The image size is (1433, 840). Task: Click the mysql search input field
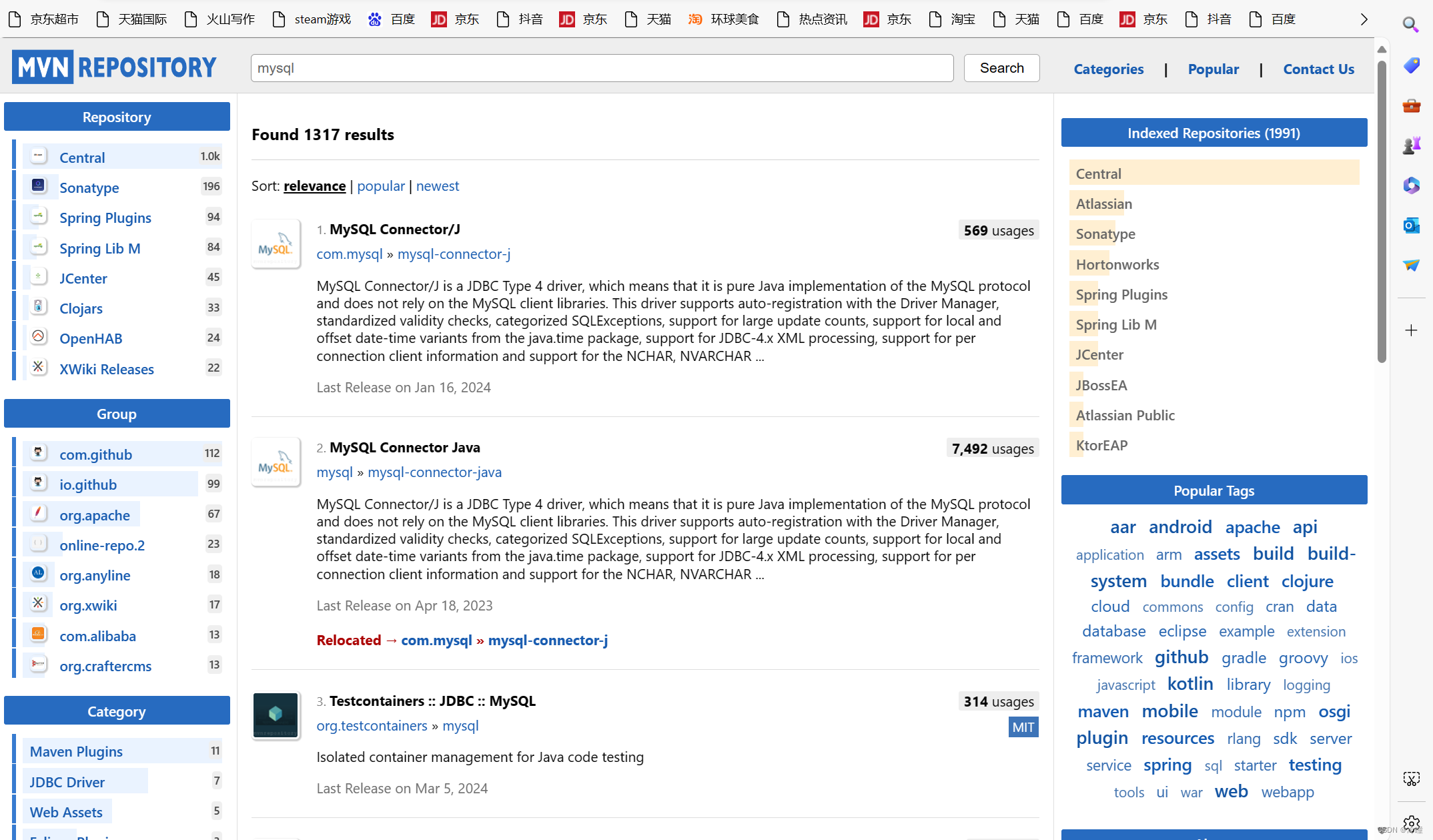(x=602, y=68)
